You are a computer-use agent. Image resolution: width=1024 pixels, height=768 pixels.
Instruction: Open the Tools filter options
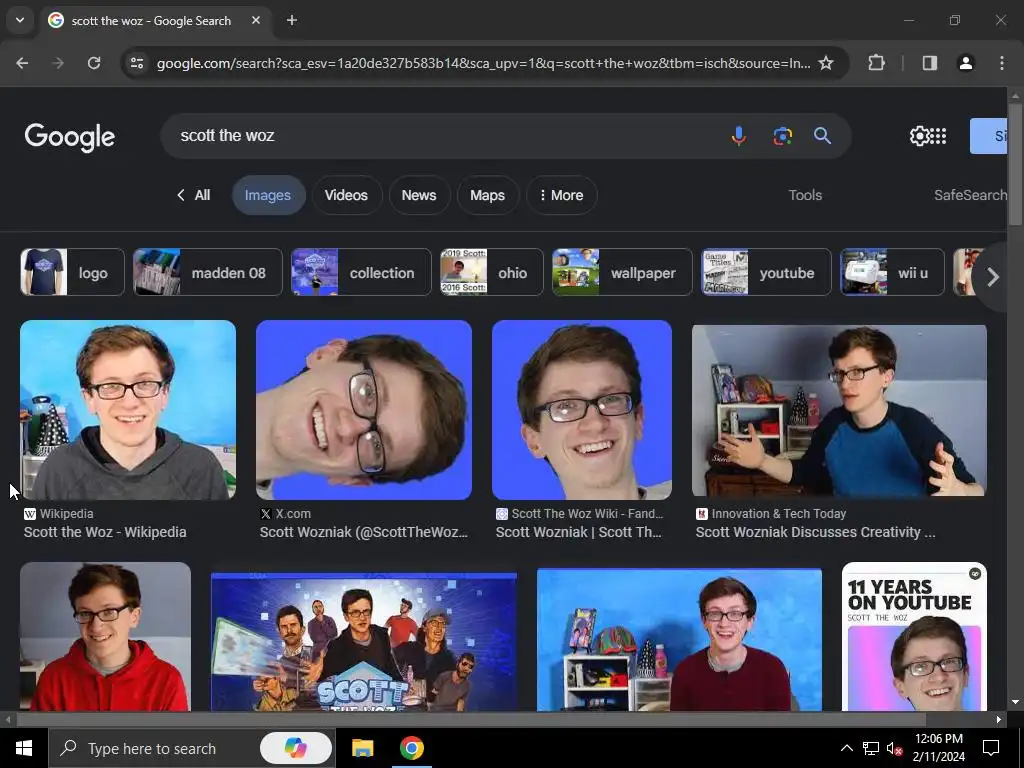[x=805, y=195]
